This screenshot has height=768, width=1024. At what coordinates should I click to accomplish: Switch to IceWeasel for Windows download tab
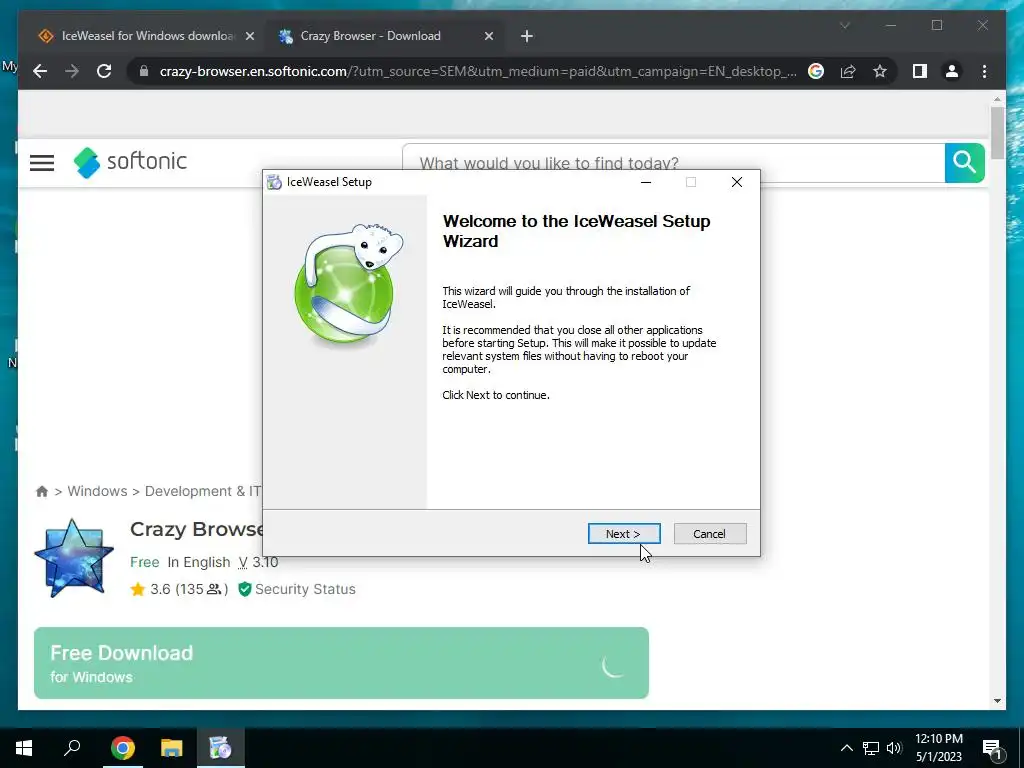(x=147, y=36)
